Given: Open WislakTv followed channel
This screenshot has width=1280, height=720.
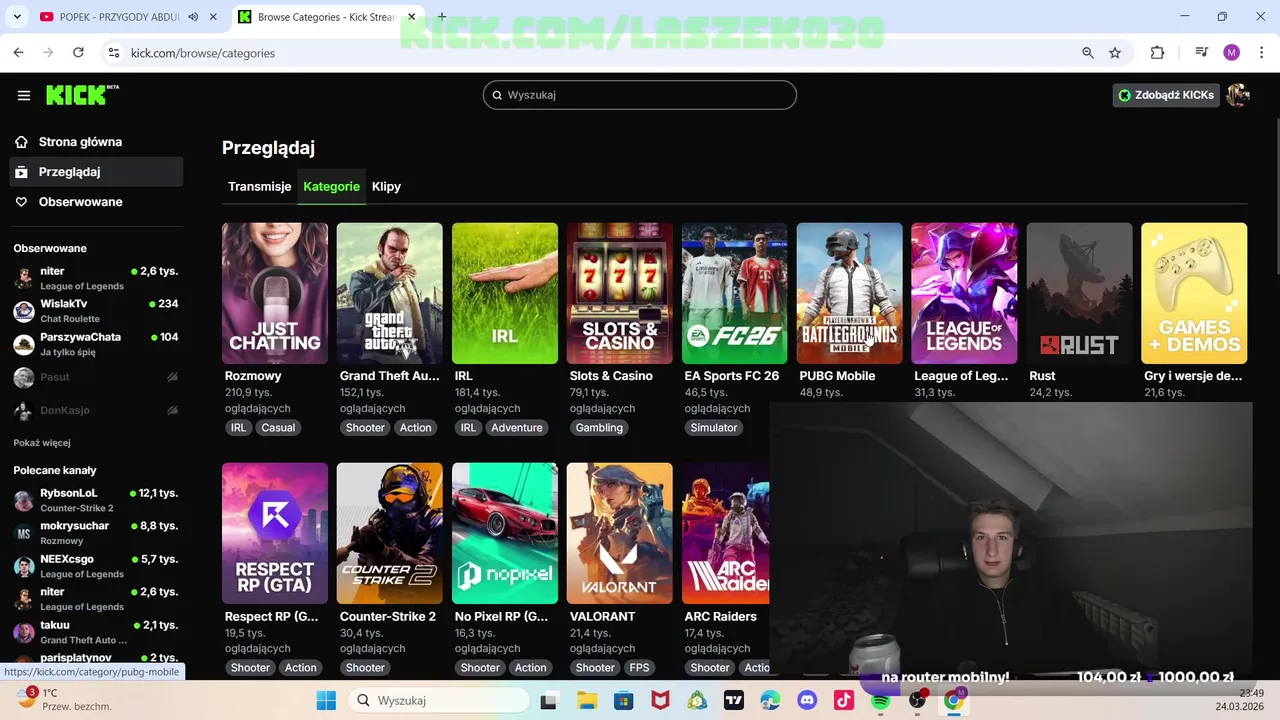Looking at the screenshot, I should pyautogui.click(x=96, y=311).
